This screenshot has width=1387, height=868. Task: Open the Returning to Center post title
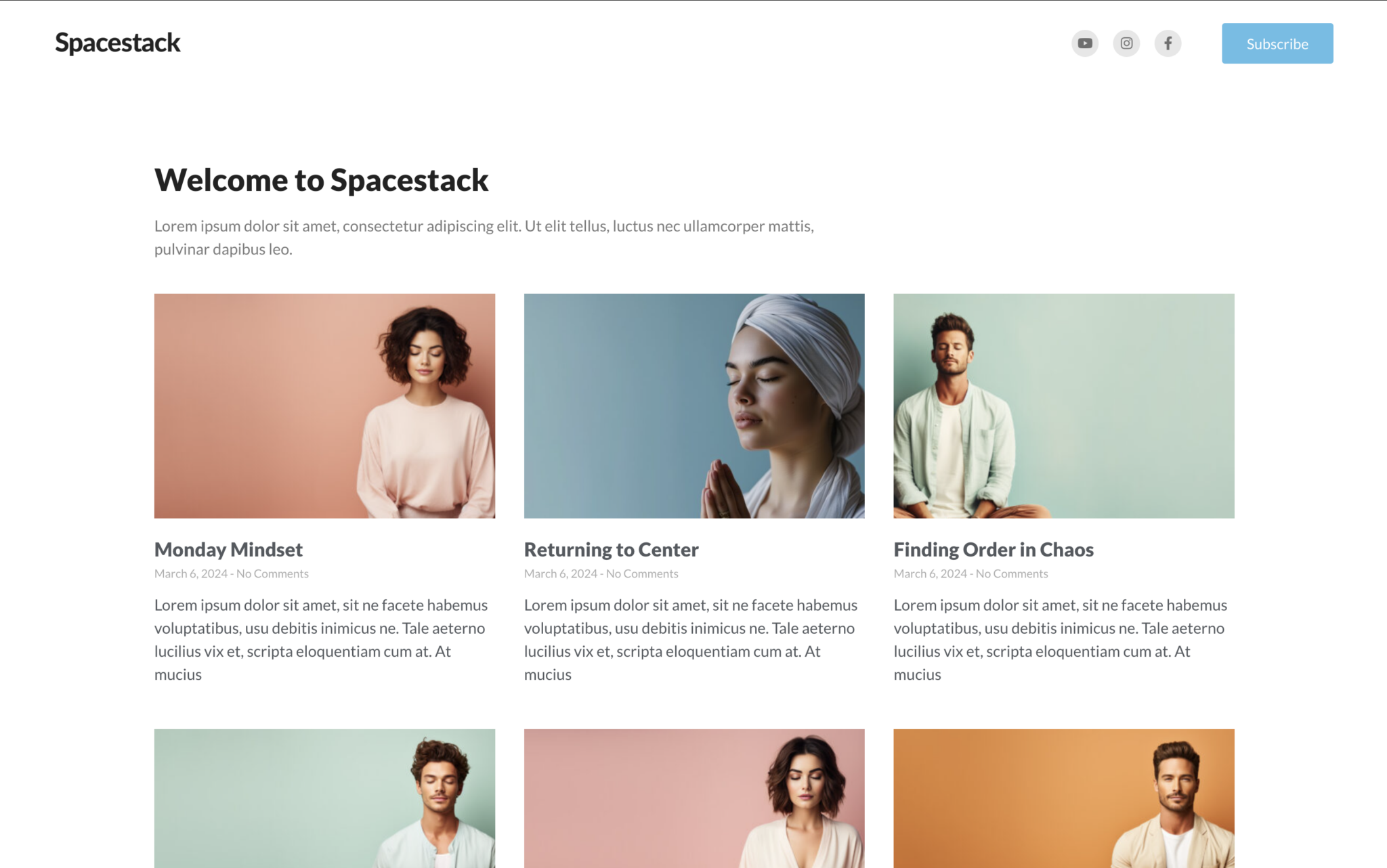pyautogui.click(x=611, y=549)
